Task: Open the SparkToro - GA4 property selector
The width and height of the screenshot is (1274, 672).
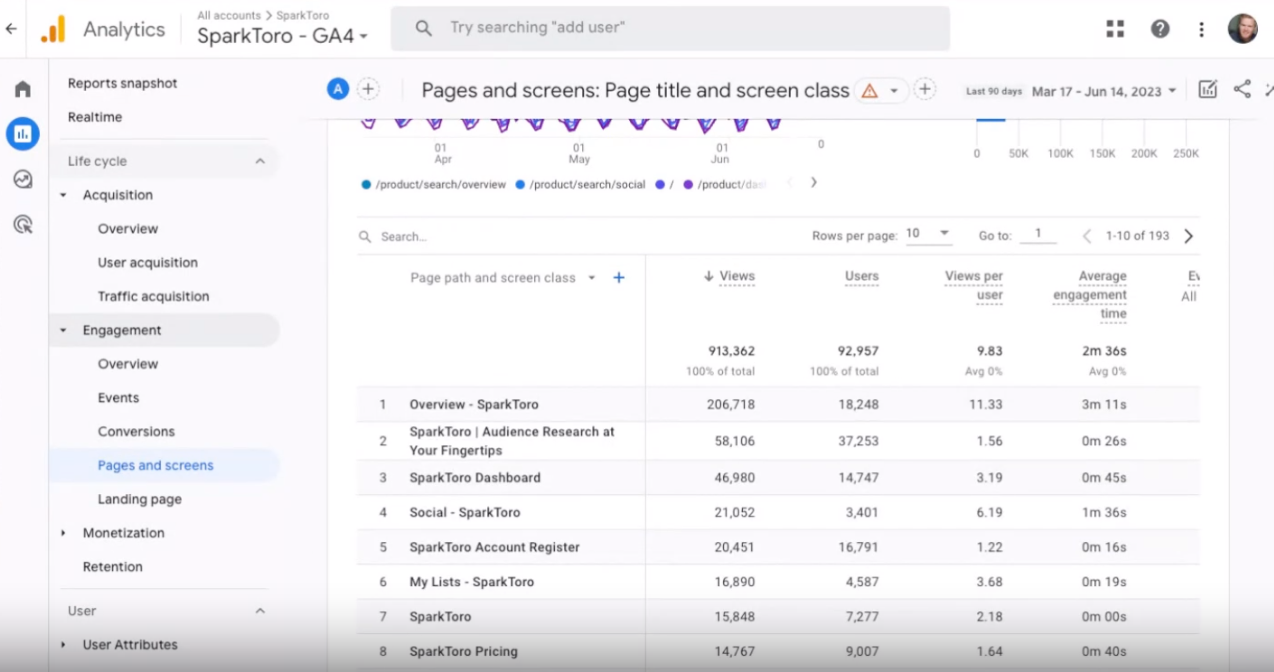Action: click(x=283, y=36)
